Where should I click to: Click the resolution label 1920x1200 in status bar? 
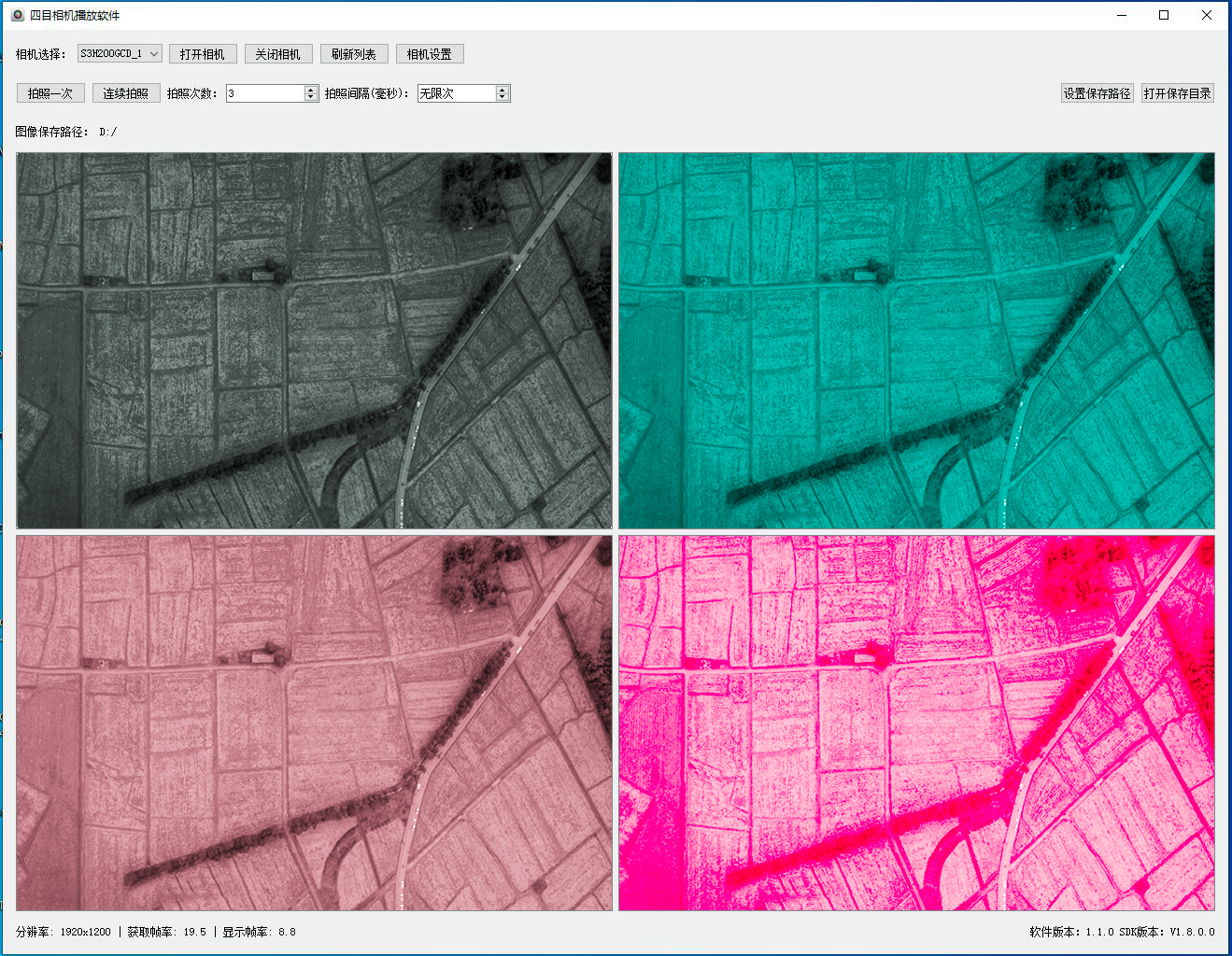(87, 931)
